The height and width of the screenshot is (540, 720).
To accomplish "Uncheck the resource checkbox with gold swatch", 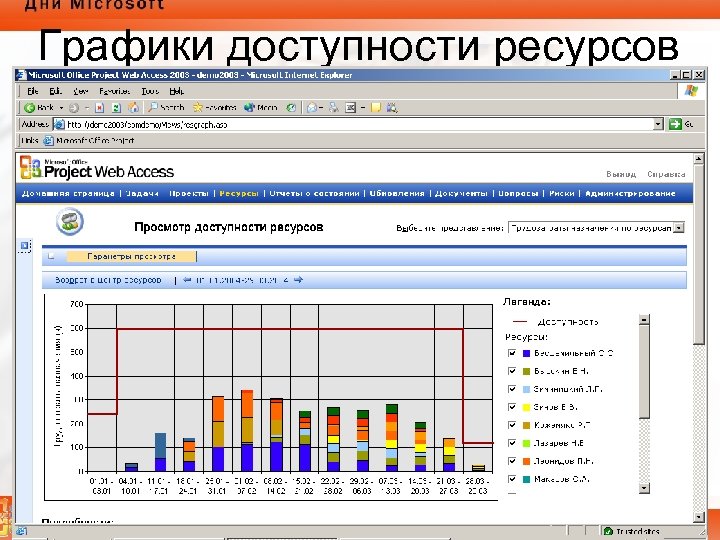I will [512, 425].
